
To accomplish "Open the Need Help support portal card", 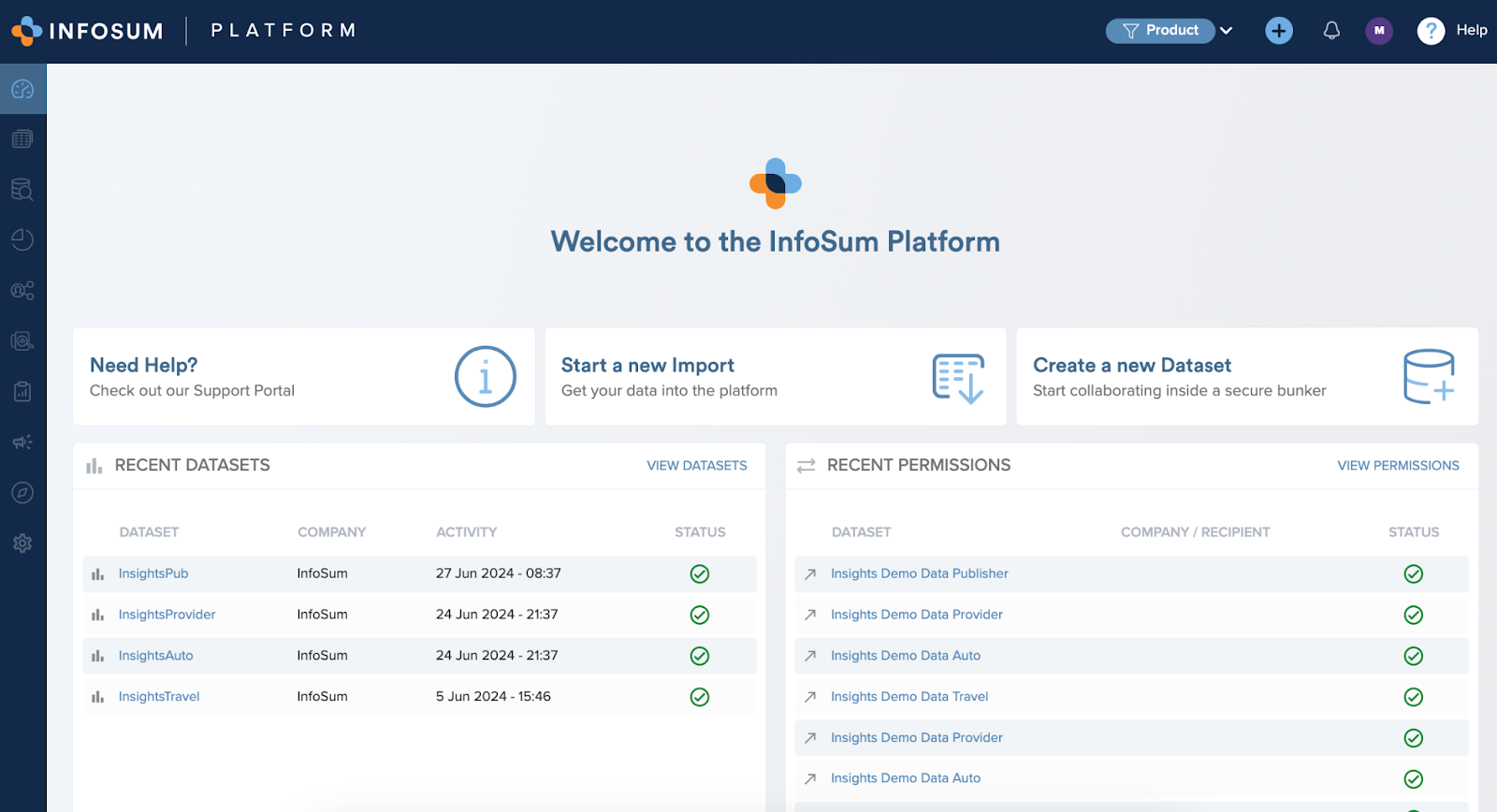I will coord(304,377).
